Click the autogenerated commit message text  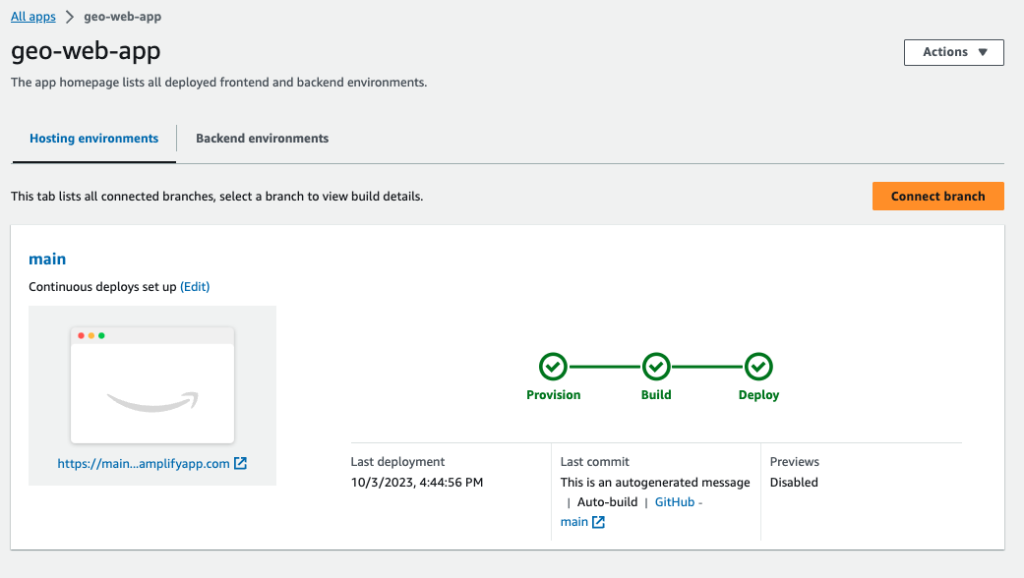655,483
